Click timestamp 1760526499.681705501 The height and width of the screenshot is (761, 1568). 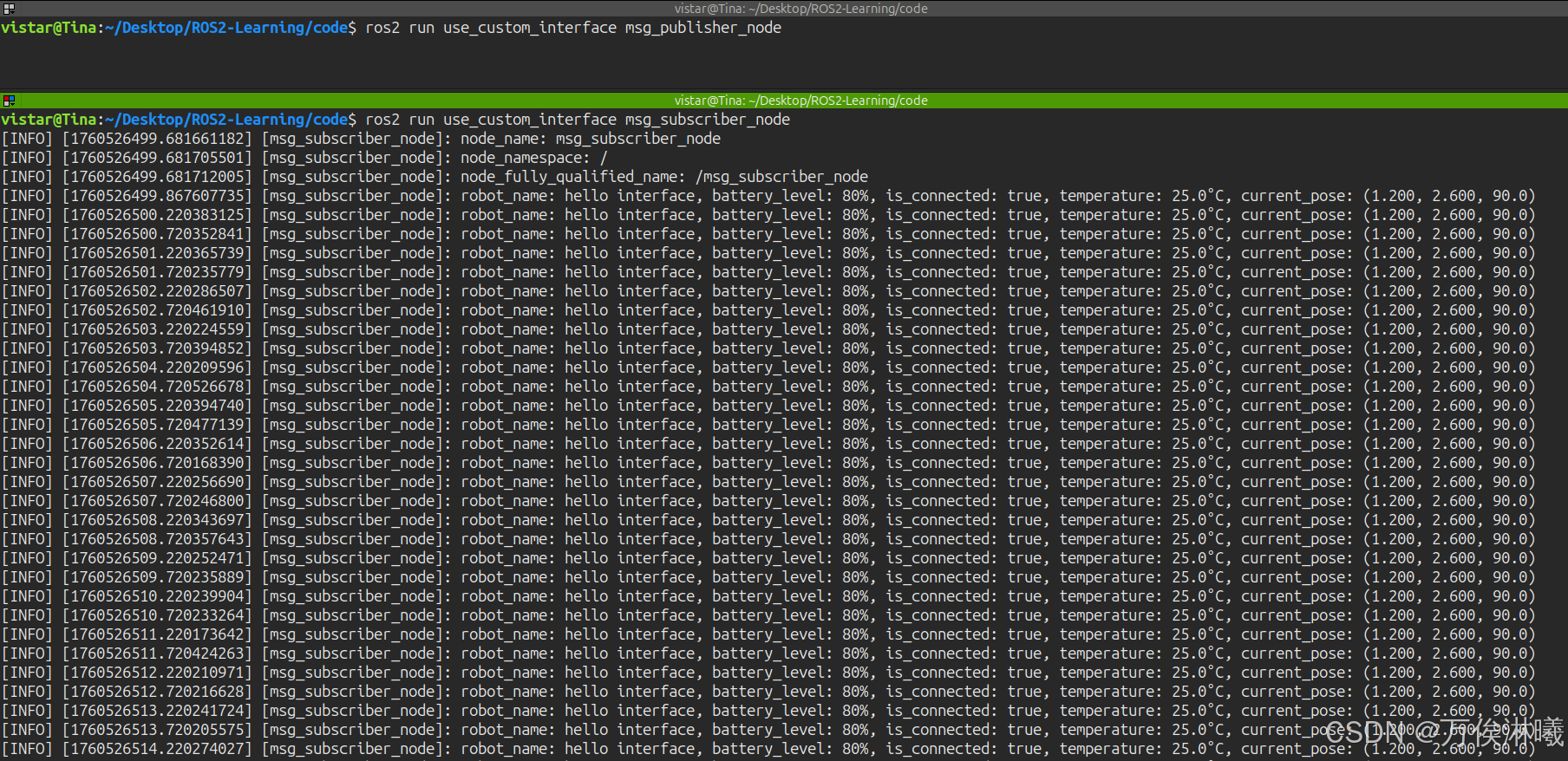tap(157, 158)
